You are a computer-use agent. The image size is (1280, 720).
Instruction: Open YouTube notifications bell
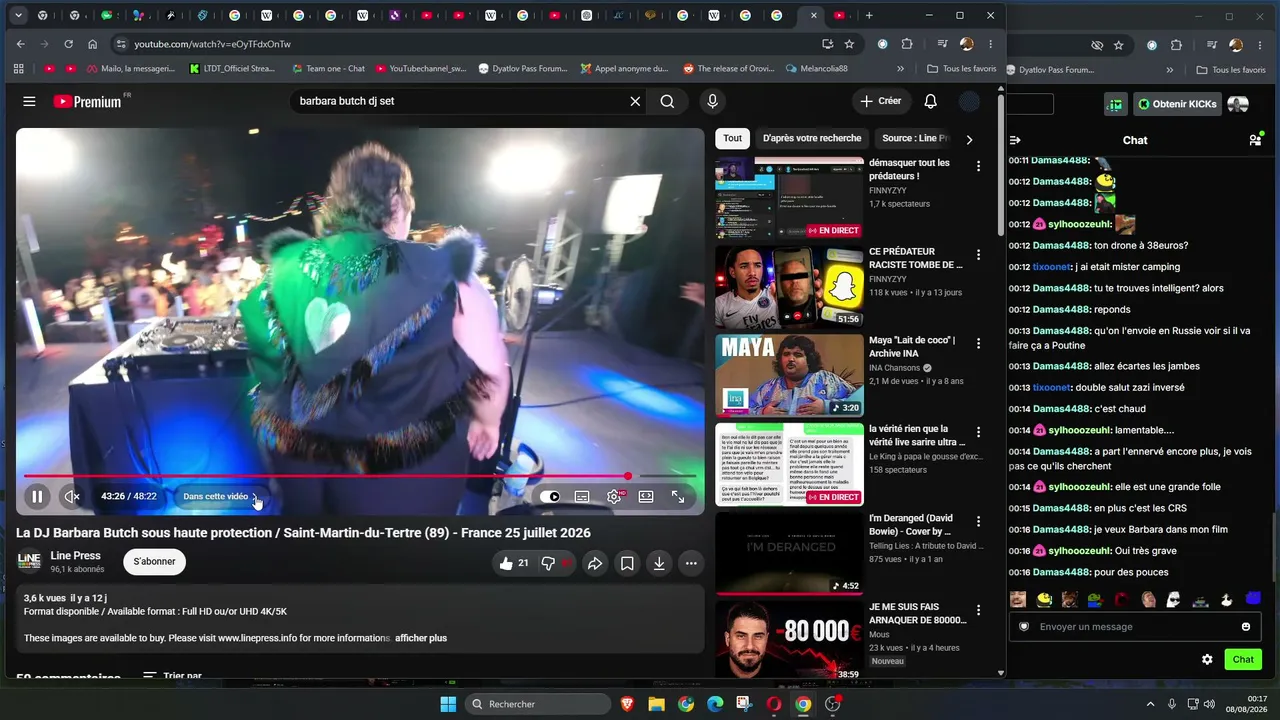[930, 101]
